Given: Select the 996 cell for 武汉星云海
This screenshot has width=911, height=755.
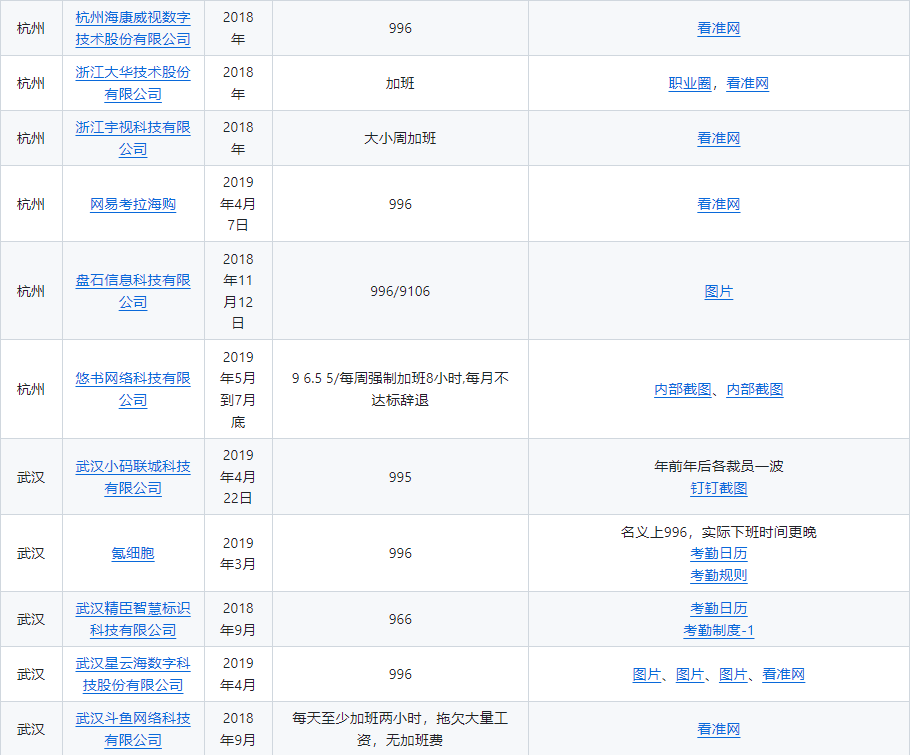Looking at the screenshot, I should click(x=400, y=674).
